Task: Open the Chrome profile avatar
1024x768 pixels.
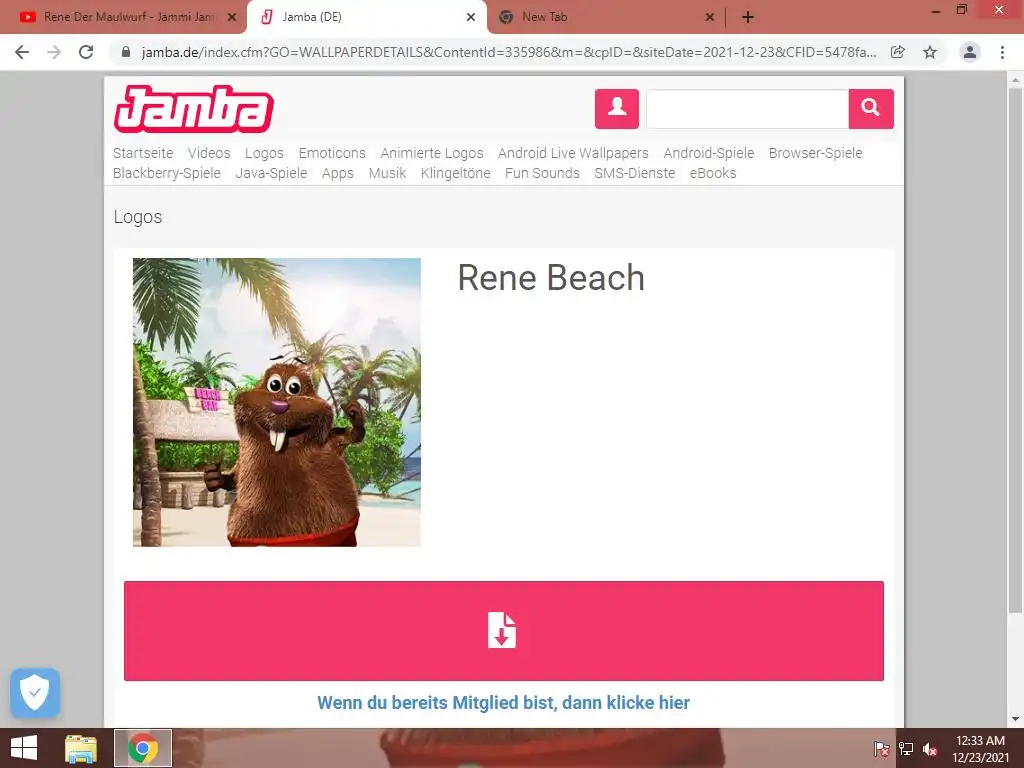Action: tap(970, 52)
